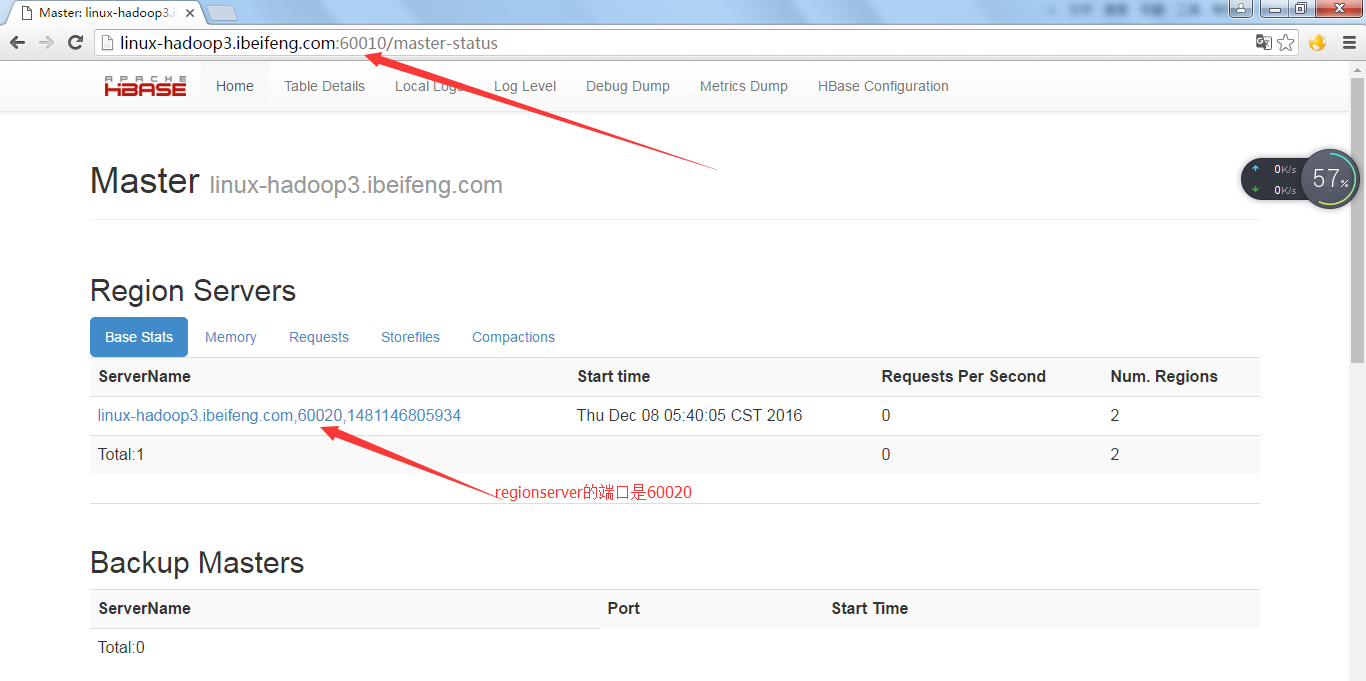The image size is (1366, 681).
Task: Click the Requests Per Second column header
Action: click(x=963, y=377)
